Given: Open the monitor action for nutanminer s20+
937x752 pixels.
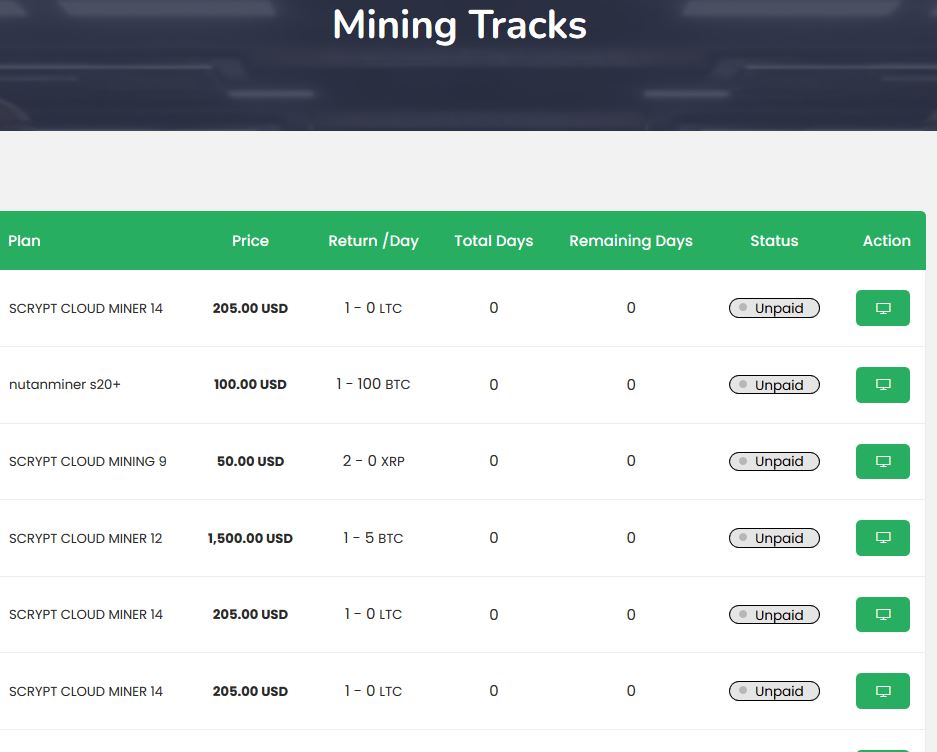Looking at the screenshot, I should tap(883, 384).
